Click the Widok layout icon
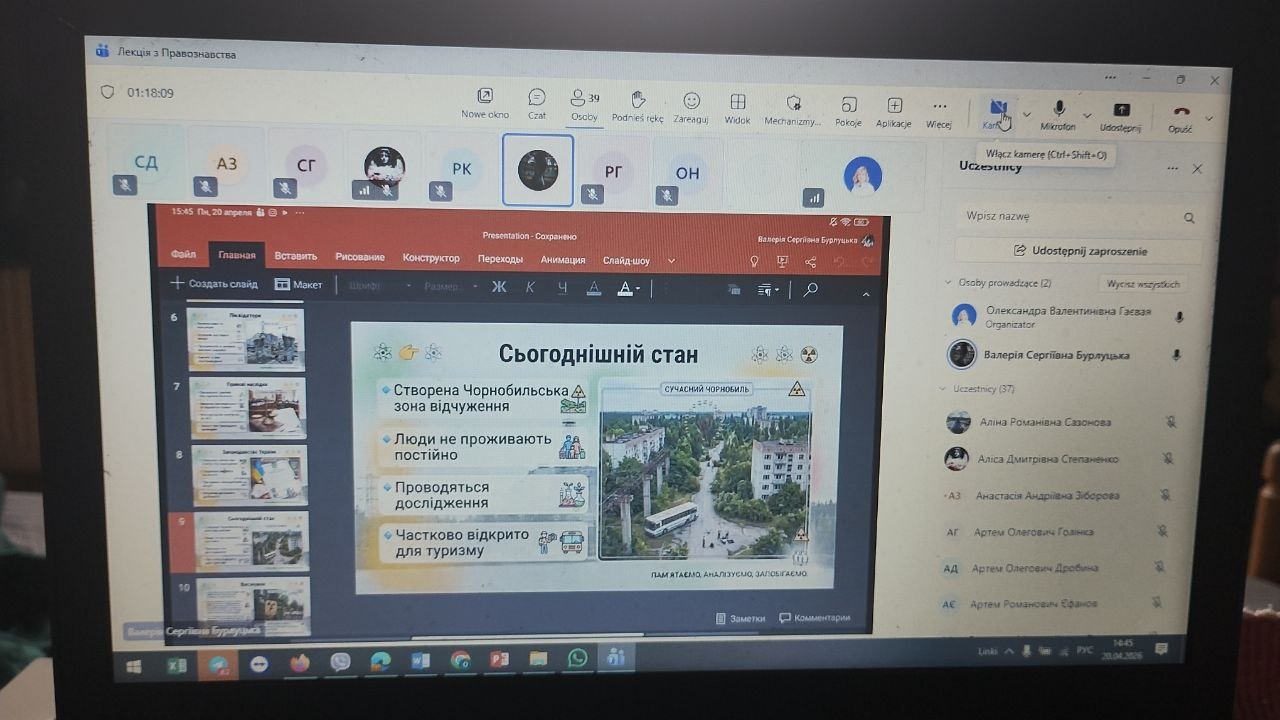 738,103
